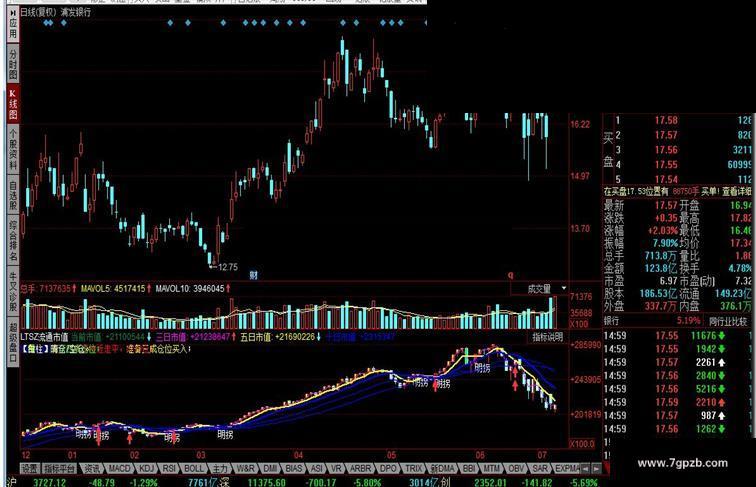
Task: Click the LTSZ流通市值 indicator title
Action: tap(44, 337)
